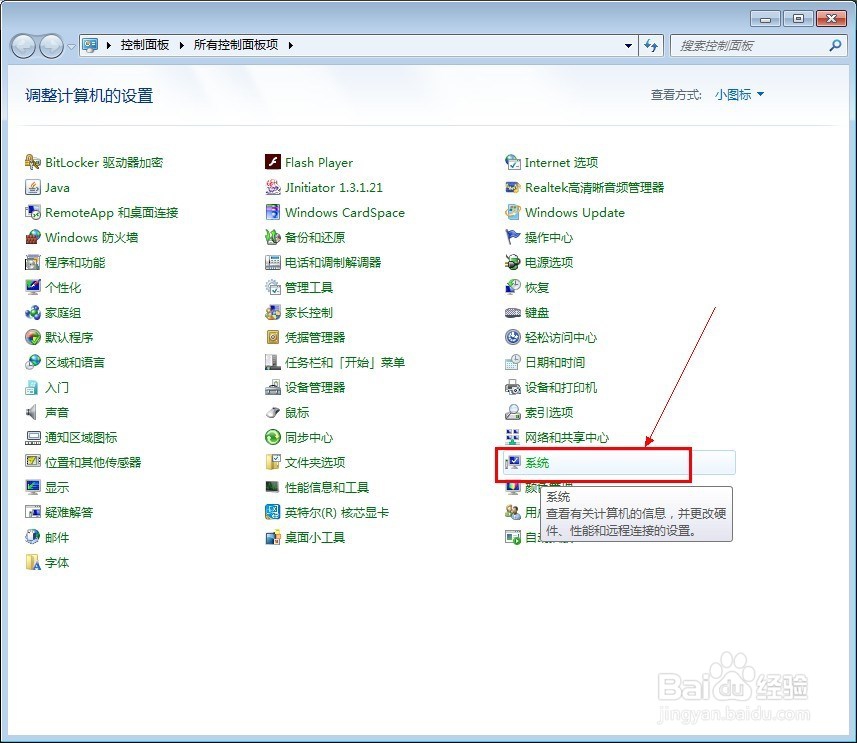Click the refresh address bar button
This screenshot has height=743, width=857.
tap(651, 45)
